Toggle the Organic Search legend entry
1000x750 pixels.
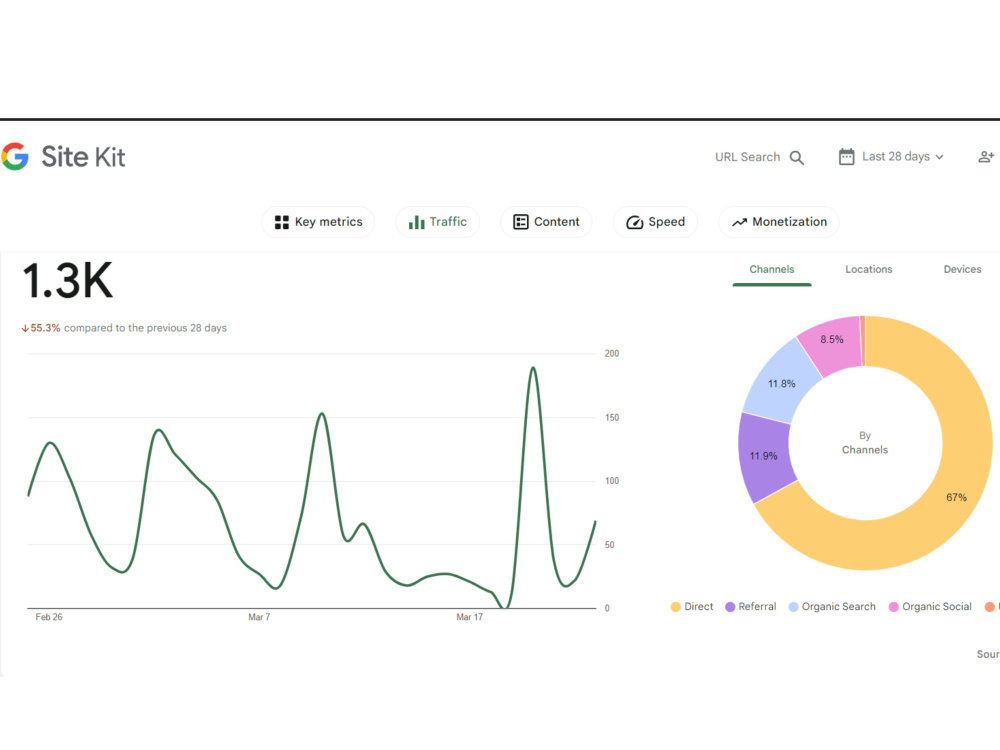tap(832, 607)
